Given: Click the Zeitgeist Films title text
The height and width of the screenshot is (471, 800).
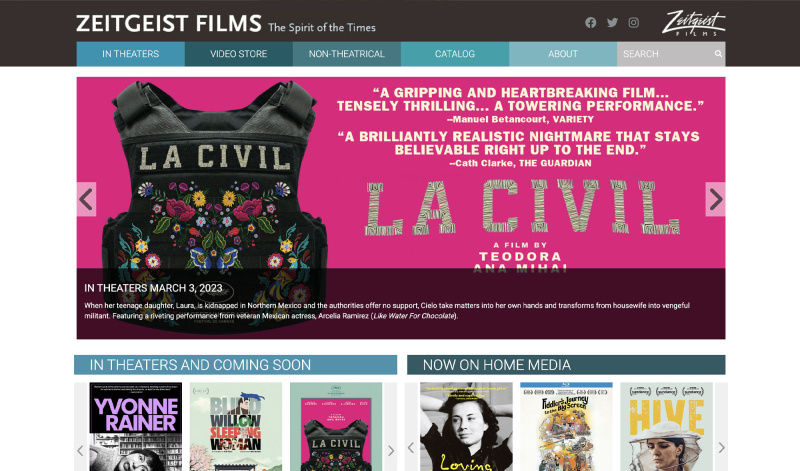Looking at the screenshot, I should [169, 23].
